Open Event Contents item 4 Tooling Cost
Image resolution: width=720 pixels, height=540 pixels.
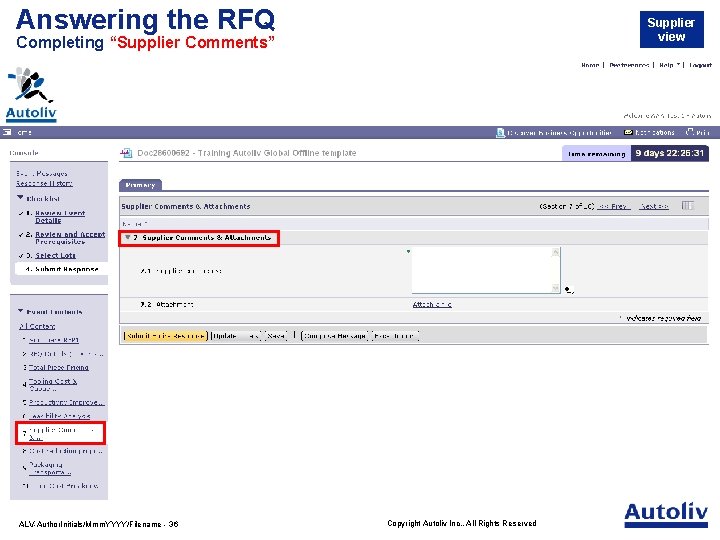click(x=53, y=385)
